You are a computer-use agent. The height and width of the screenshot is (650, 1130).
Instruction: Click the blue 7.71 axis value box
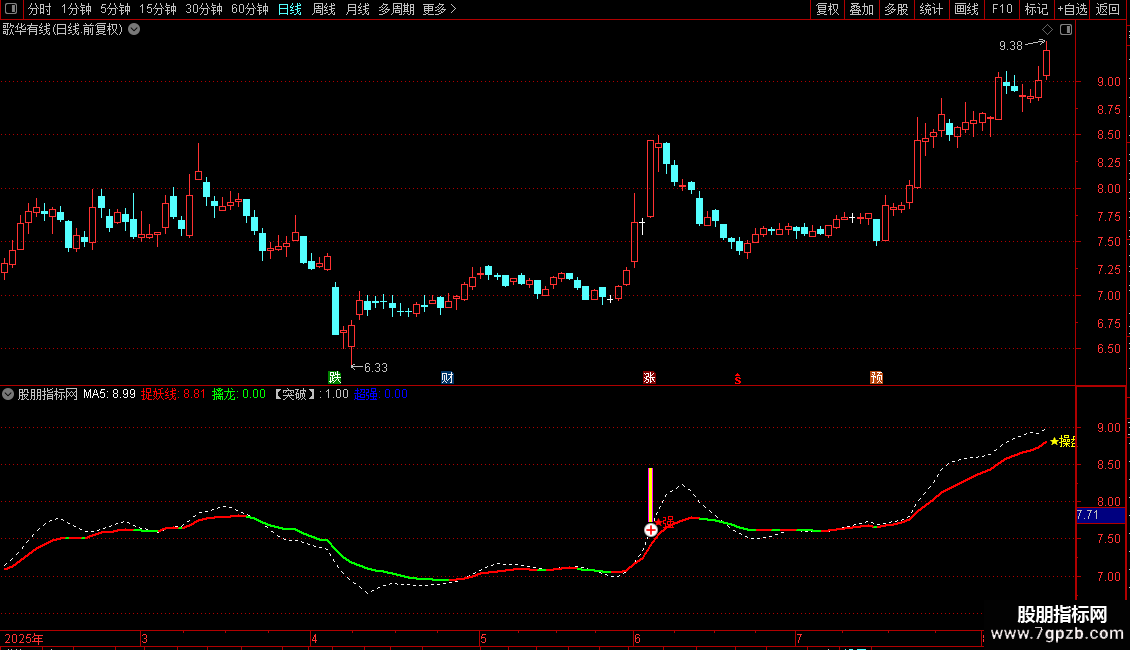tap(1100, 515)
